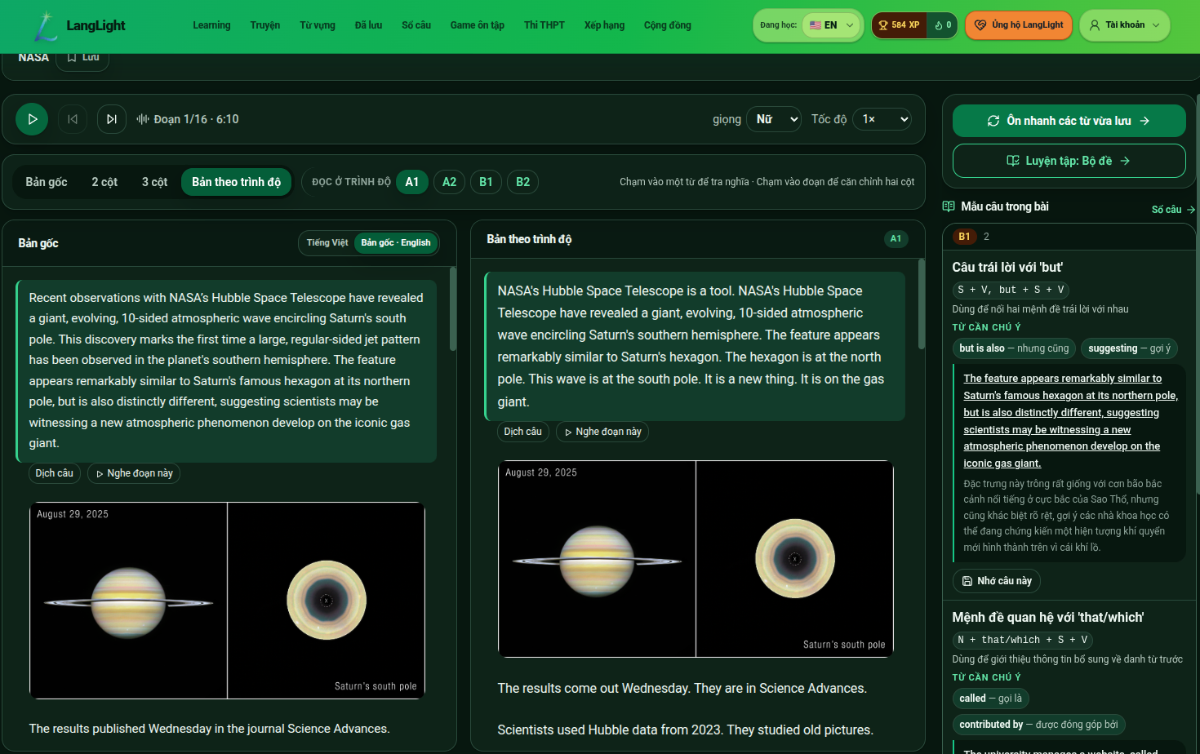This screenshot has height=754, width=1200.
Task: Select Bản theo trình độ view
Action: click(236, 182)
